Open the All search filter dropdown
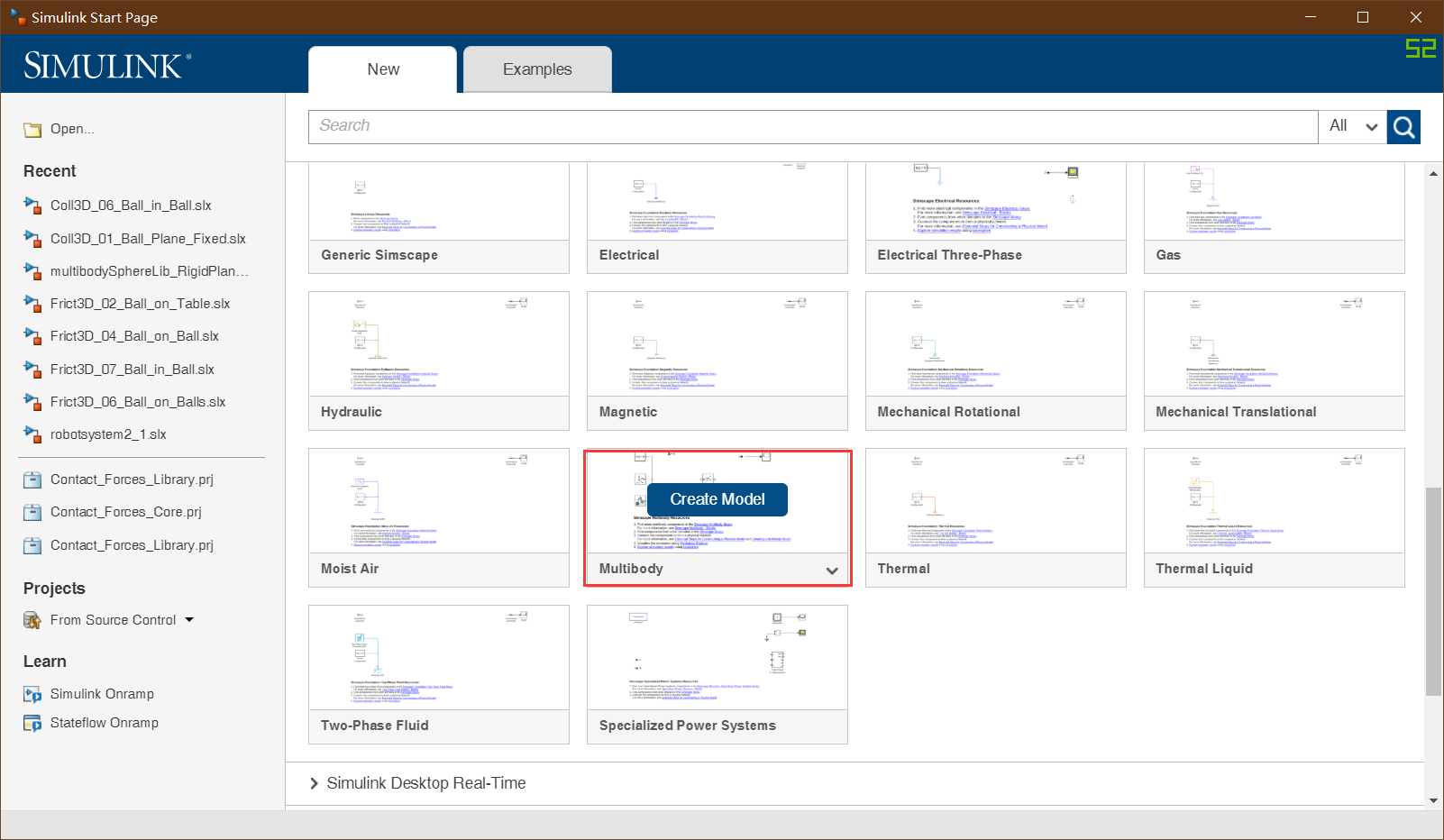This screenshot has width=1444, height=840. (1351, 126)
